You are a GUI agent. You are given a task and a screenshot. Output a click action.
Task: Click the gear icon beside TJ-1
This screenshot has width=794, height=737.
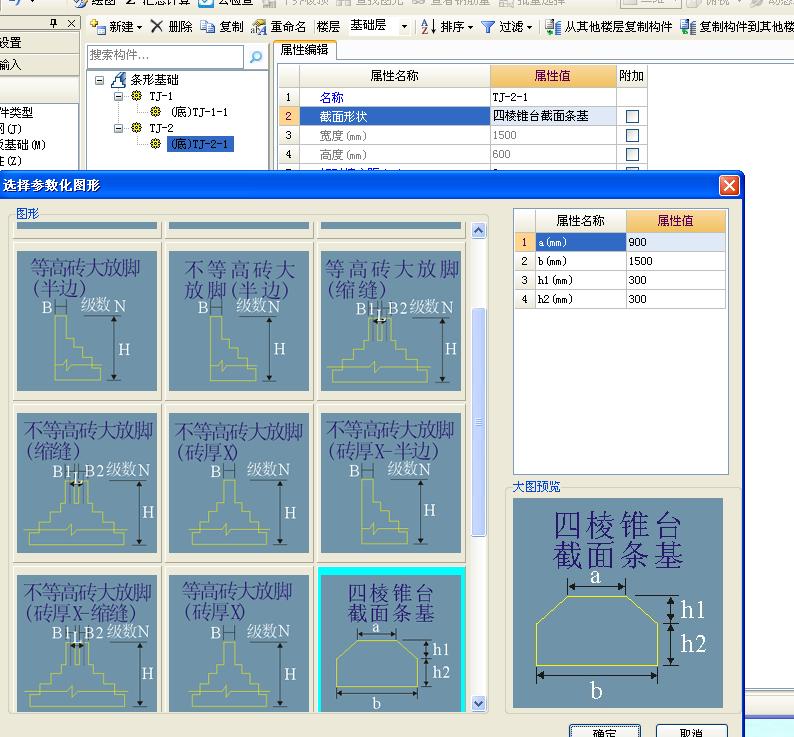point(137,96)
